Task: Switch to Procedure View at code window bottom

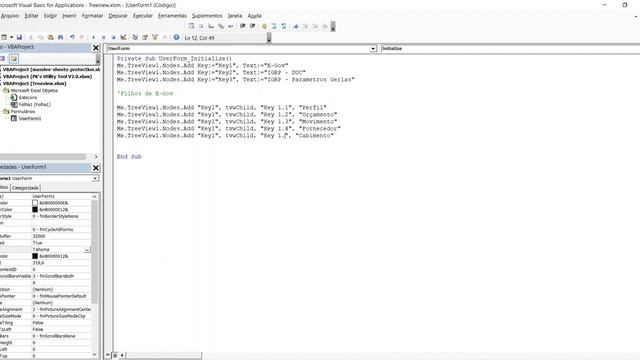Action: tap(108, 355)
